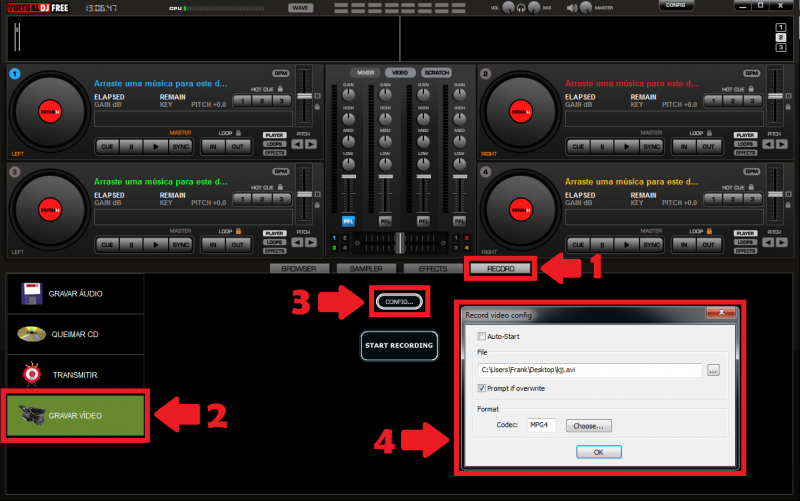Choose Gravar Áudio option

point(76,293)
